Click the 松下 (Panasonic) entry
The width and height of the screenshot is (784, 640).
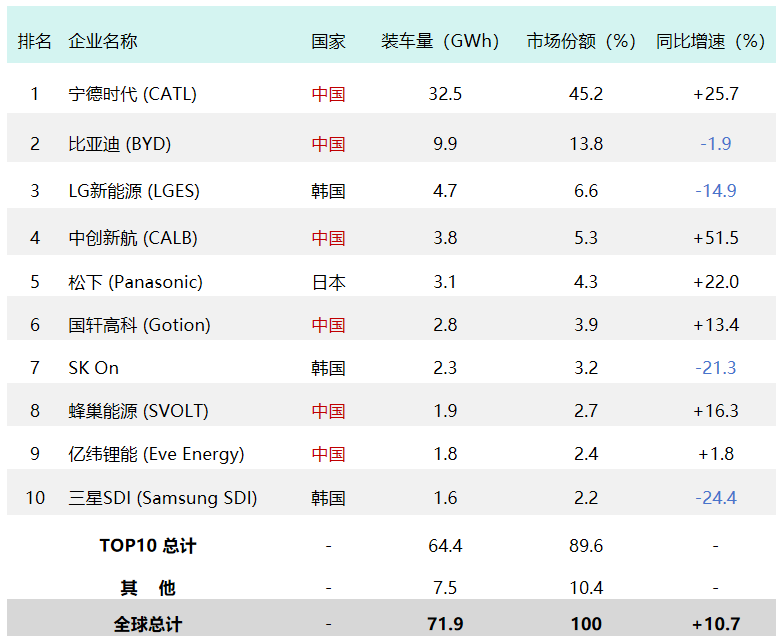[x=135, y=282]
